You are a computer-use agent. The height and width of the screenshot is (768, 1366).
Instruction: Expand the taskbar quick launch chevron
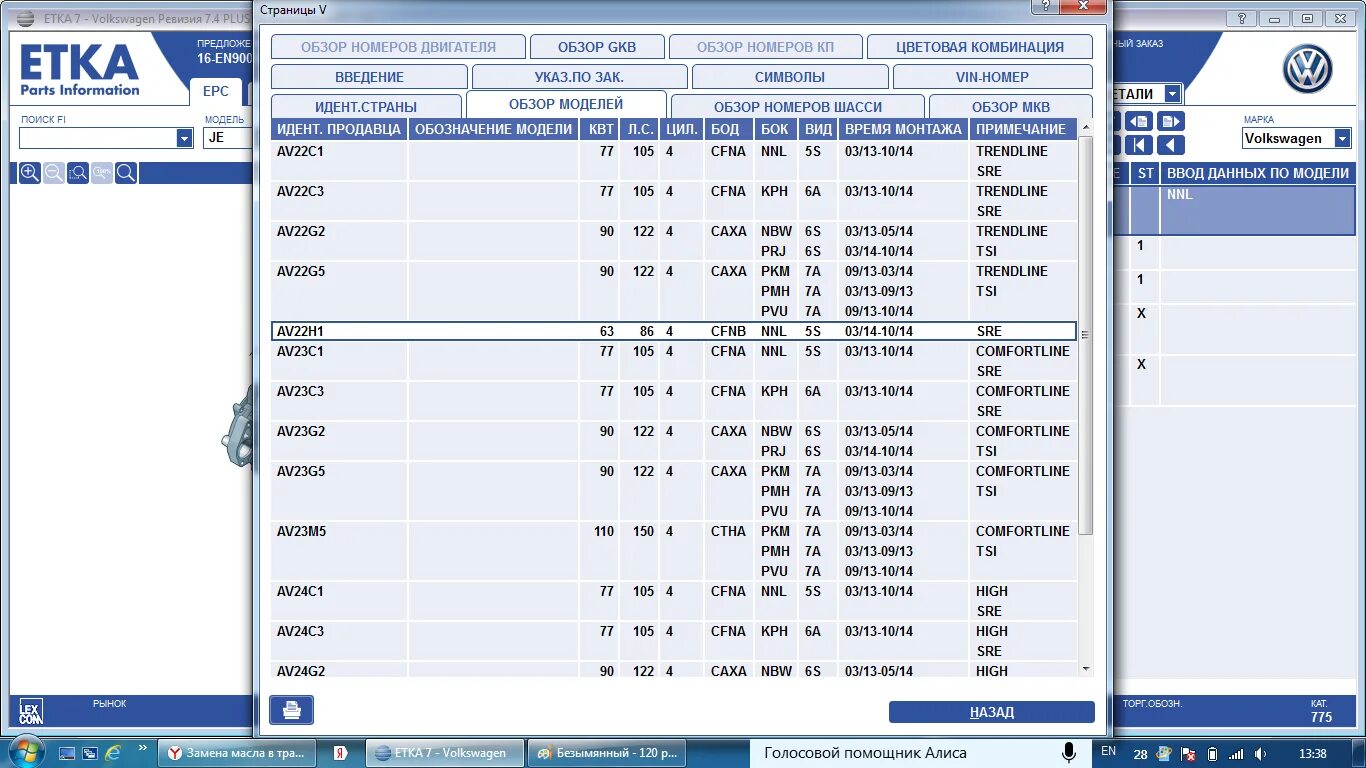(141, 746)
